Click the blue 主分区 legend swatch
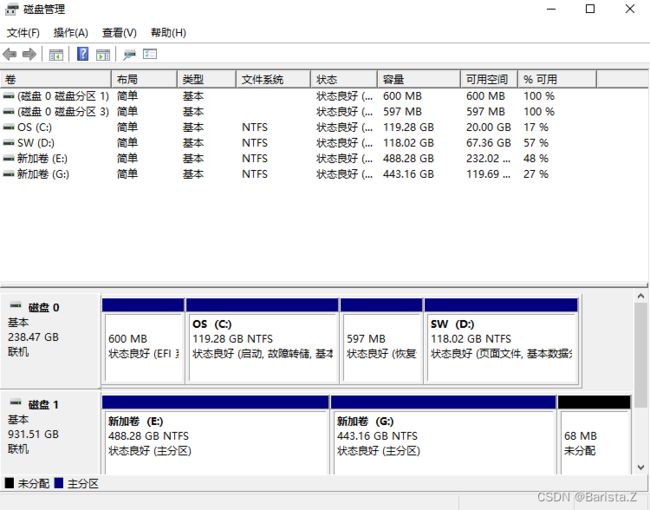The width and height of the screenshot is (650, 510). tap(58, 483)
